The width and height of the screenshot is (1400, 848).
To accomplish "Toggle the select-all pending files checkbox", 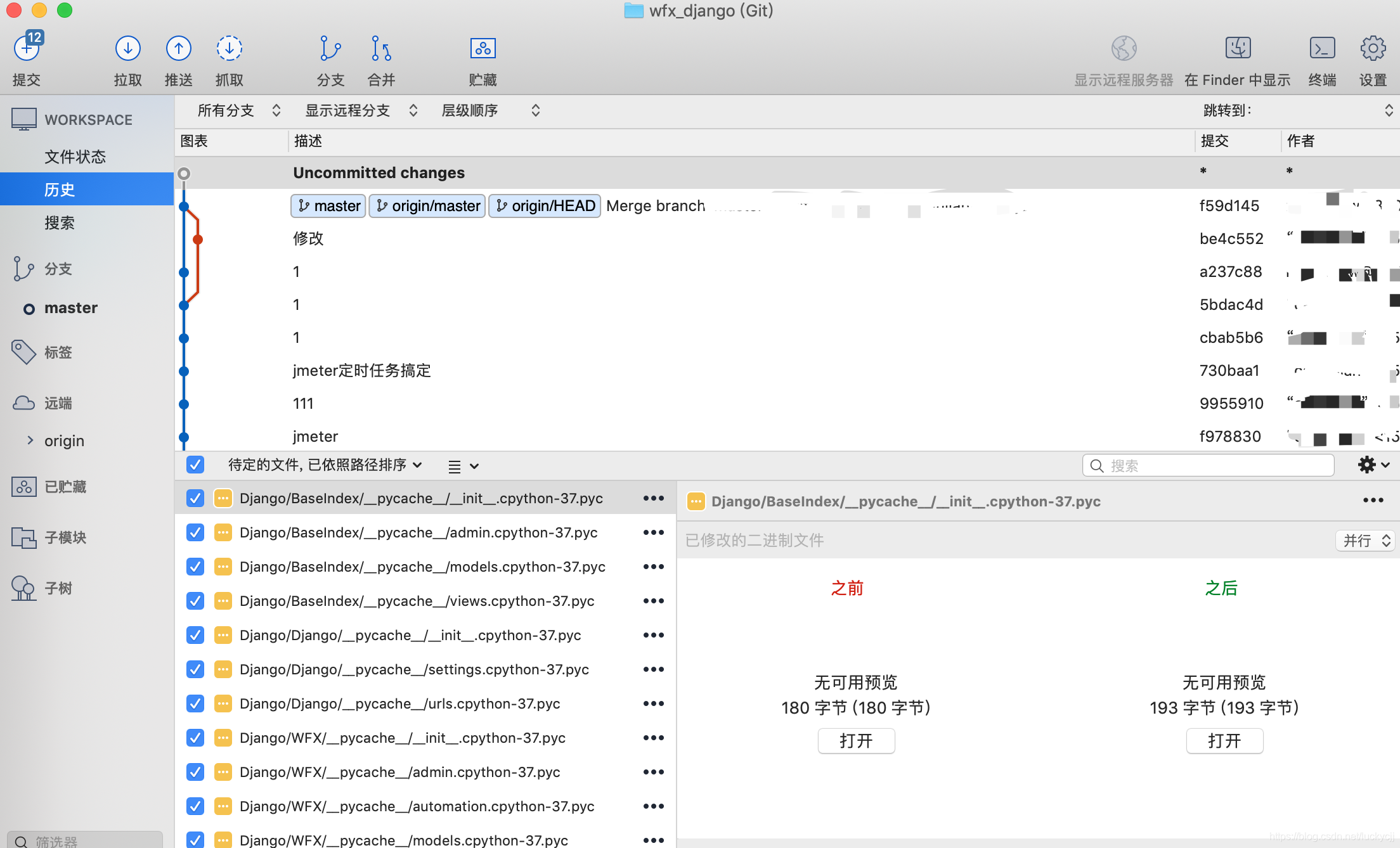I will (195, 465).
